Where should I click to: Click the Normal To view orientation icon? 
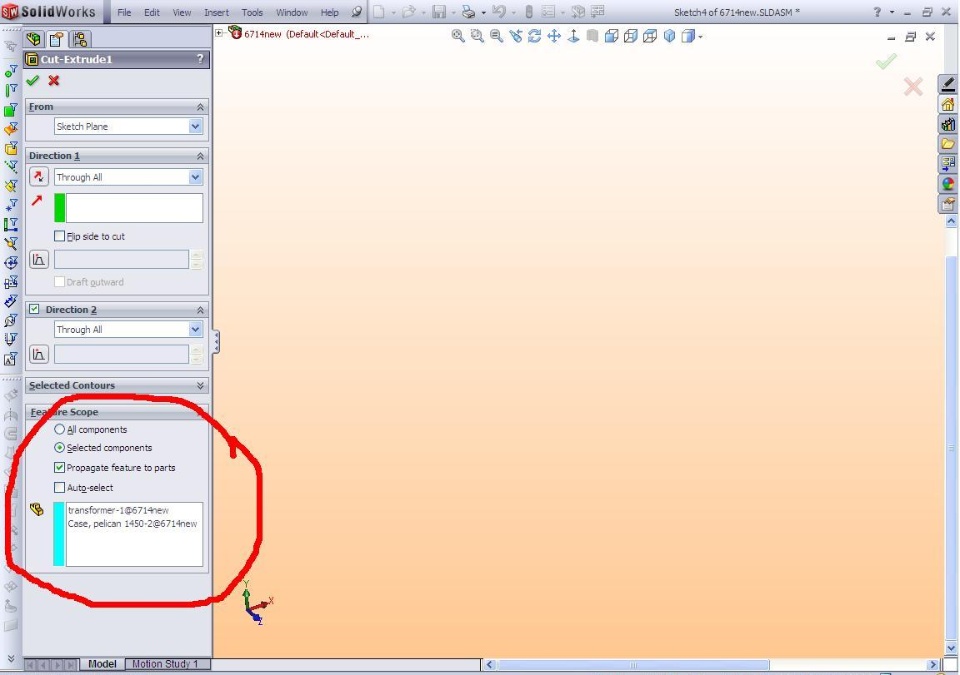573,36
